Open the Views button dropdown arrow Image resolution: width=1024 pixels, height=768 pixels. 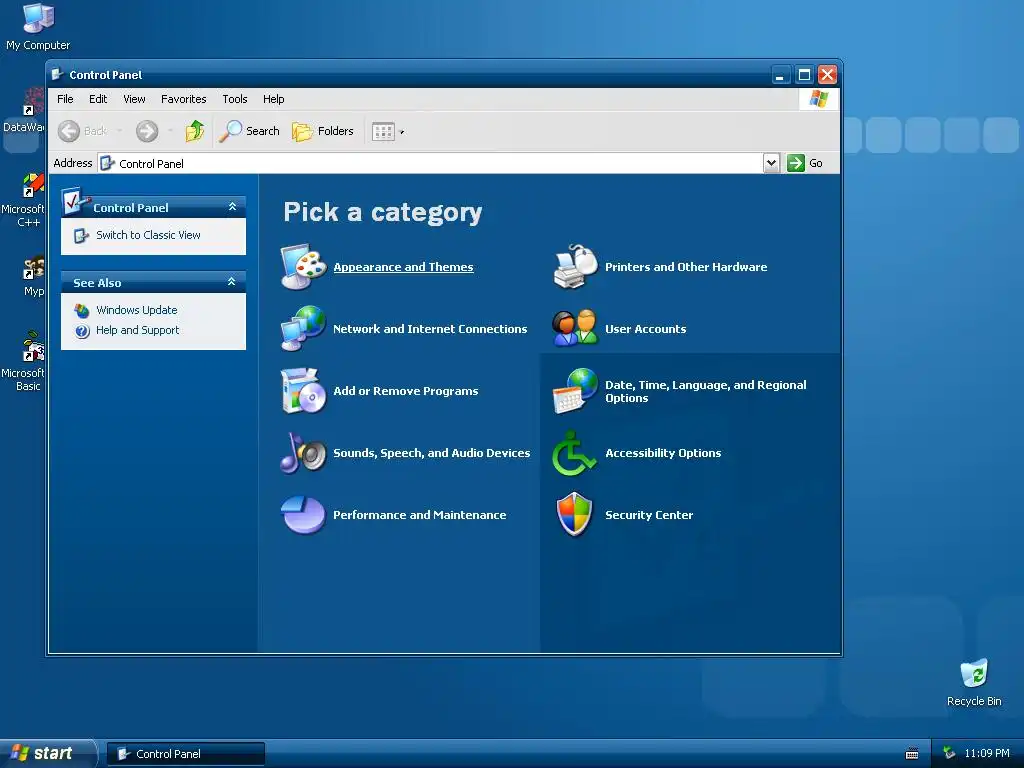point(402,132)
